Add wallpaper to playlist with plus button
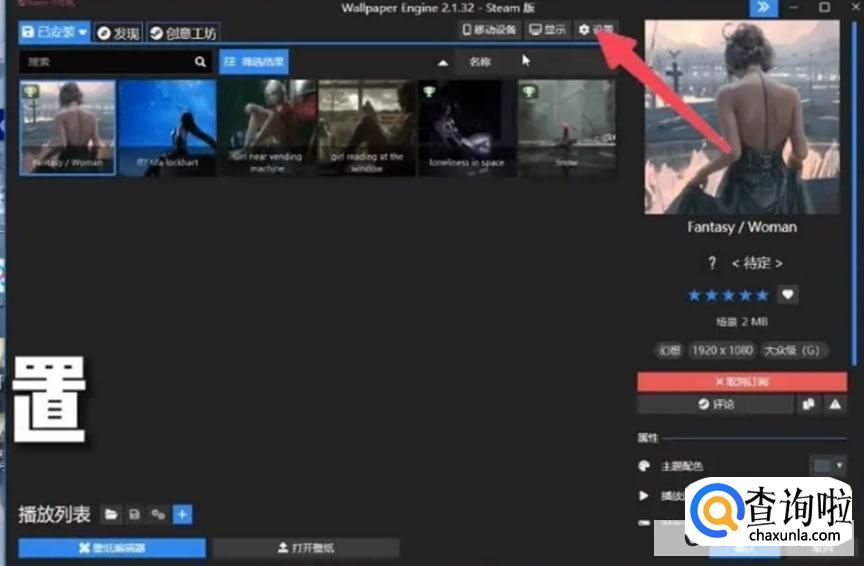 coord(182,515)
